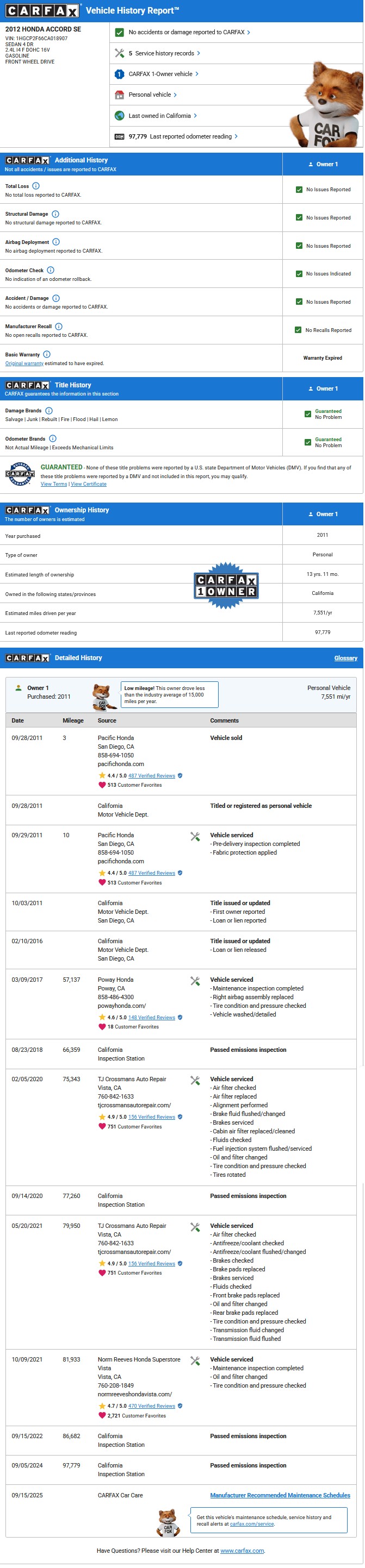Click Damage Brands Guaranteed No Problem checkmark
Viewport: 365px width, 1568px height.
click(308, 414)
